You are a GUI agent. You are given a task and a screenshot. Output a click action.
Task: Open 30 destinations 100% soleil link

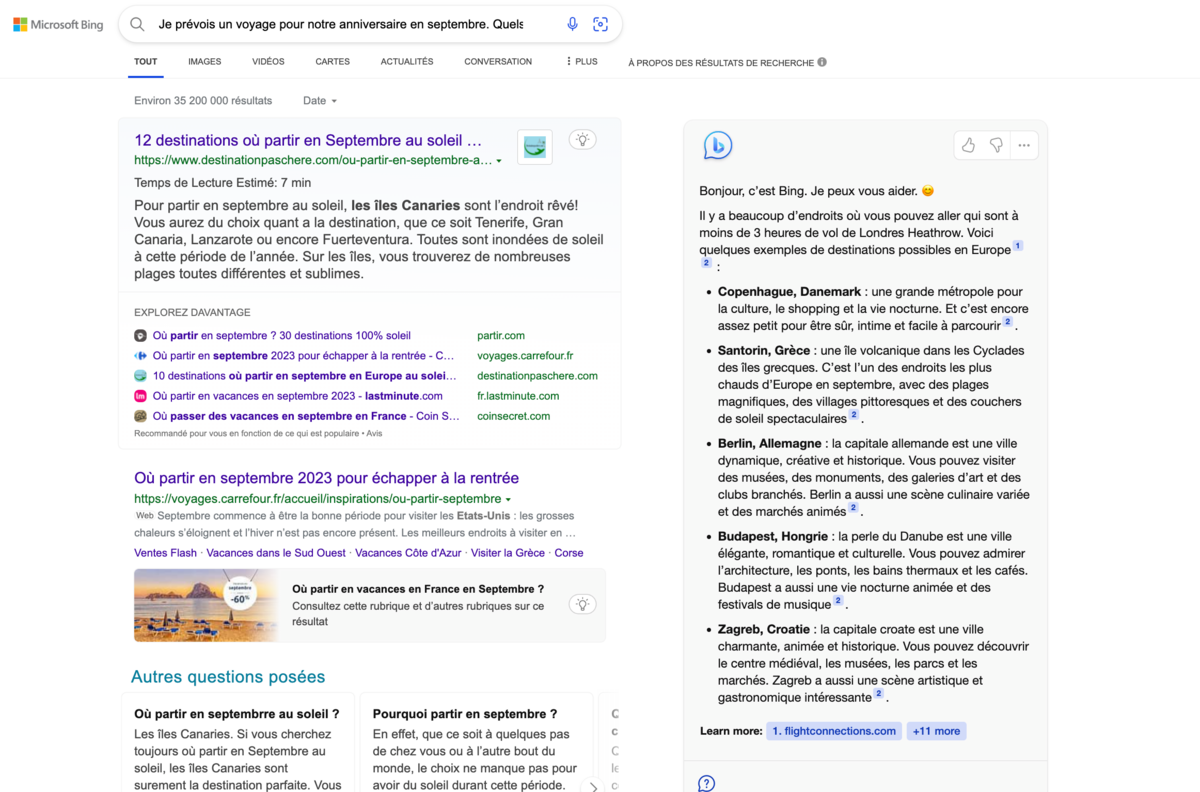tap(282, 336)
